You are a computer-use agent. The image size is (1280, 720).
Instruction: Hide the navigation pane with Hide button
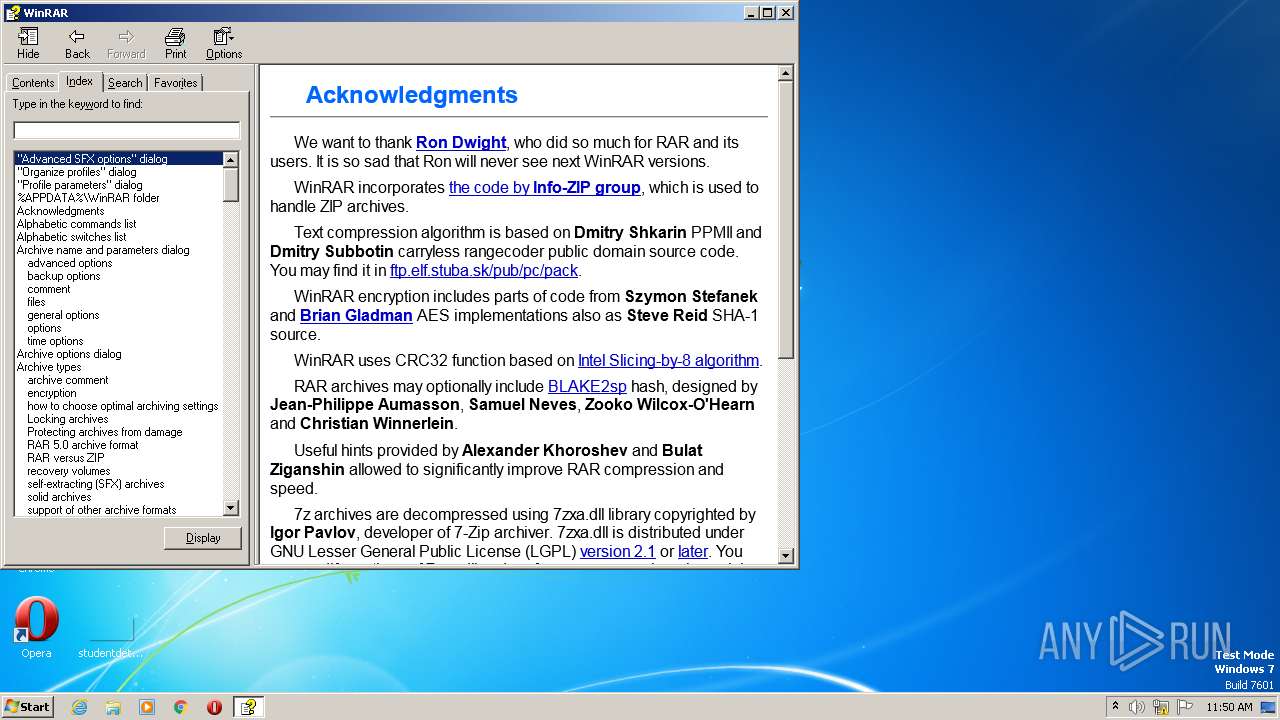[x=28, y=44]
